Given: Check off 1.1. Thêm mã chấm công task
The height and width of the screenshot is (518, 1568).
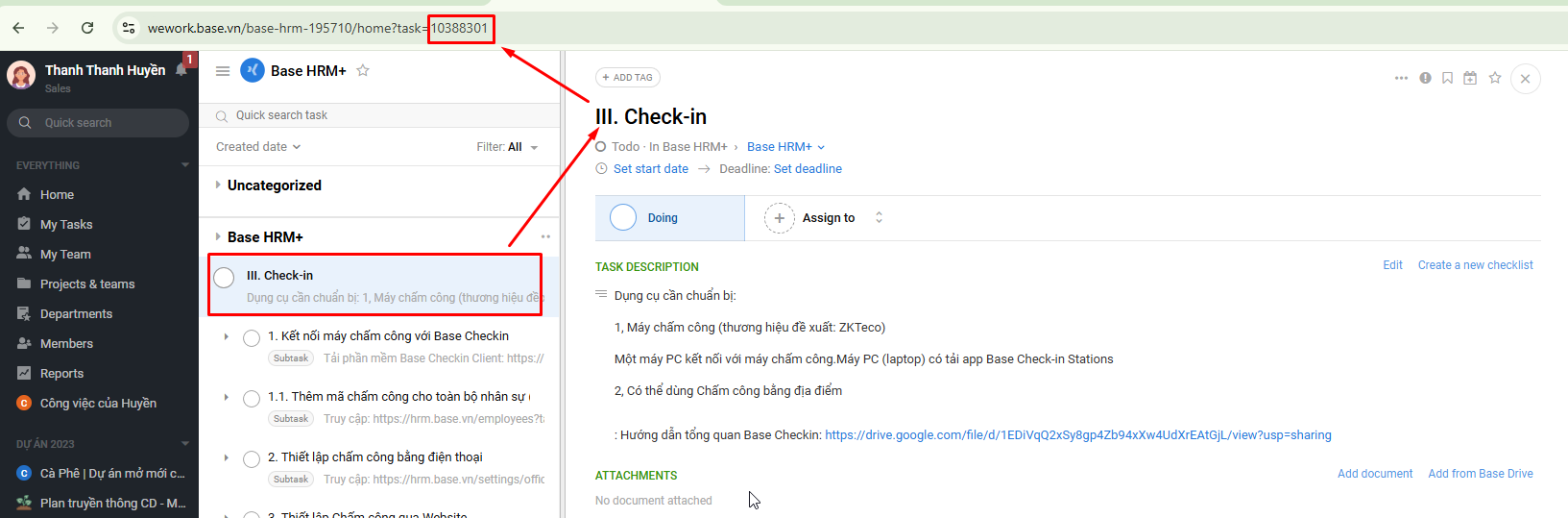Looking at the screenshot, I should click(x=252, y=399).
